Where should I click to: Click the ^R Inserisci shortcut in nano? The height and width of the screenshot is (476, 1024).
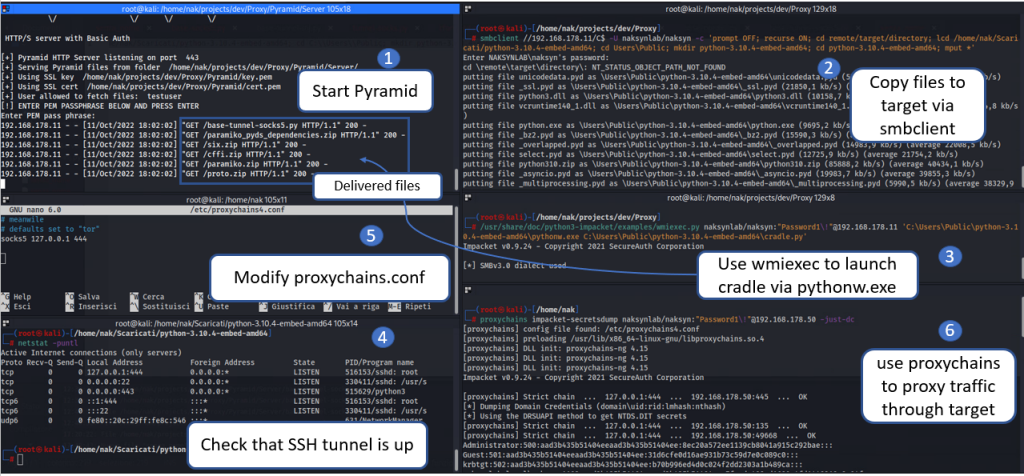coord(89,305)
